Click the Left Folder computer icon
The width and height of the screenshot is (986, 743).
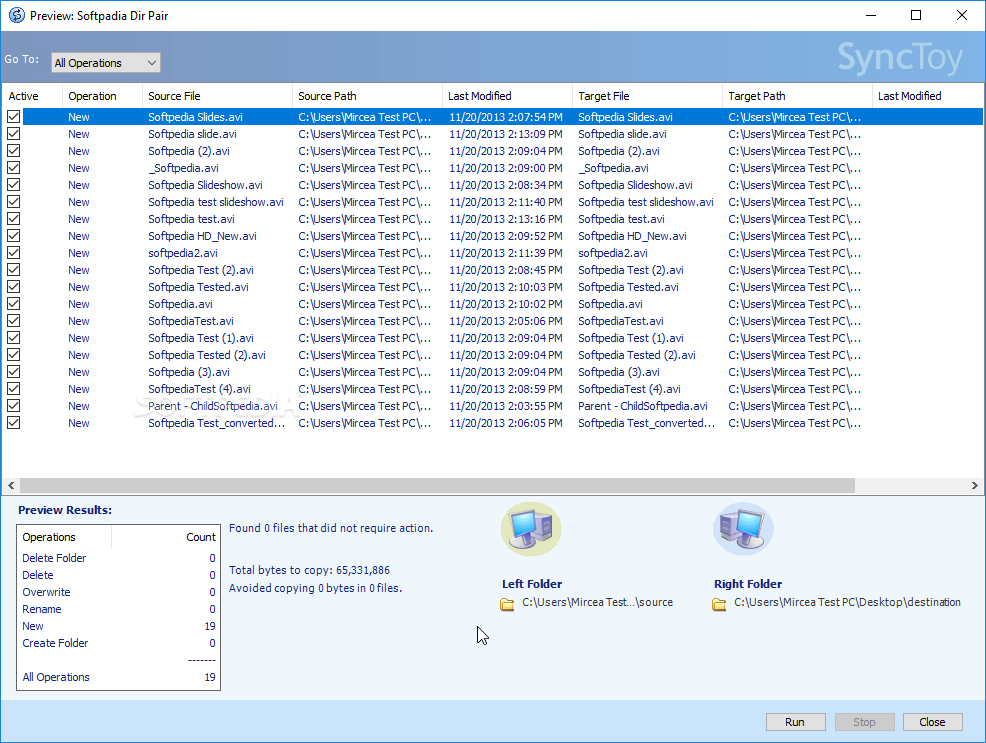[531, 529]
